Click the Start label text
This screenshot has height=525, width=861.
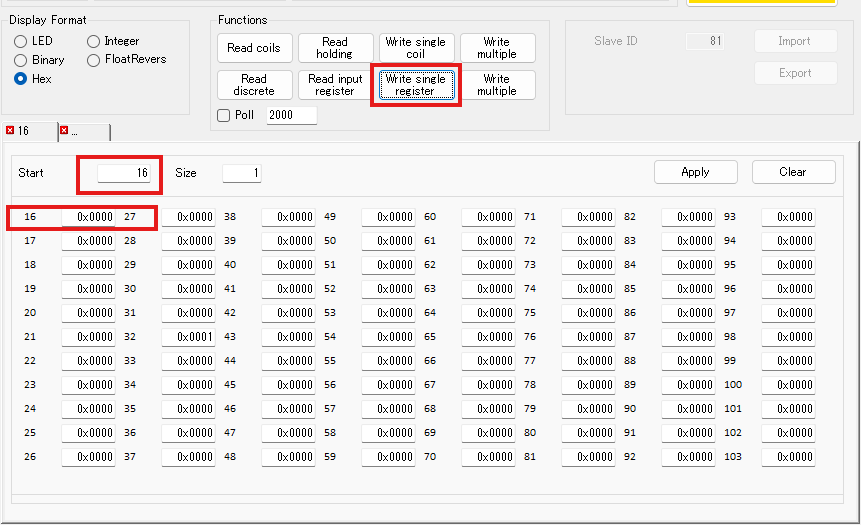31,173
